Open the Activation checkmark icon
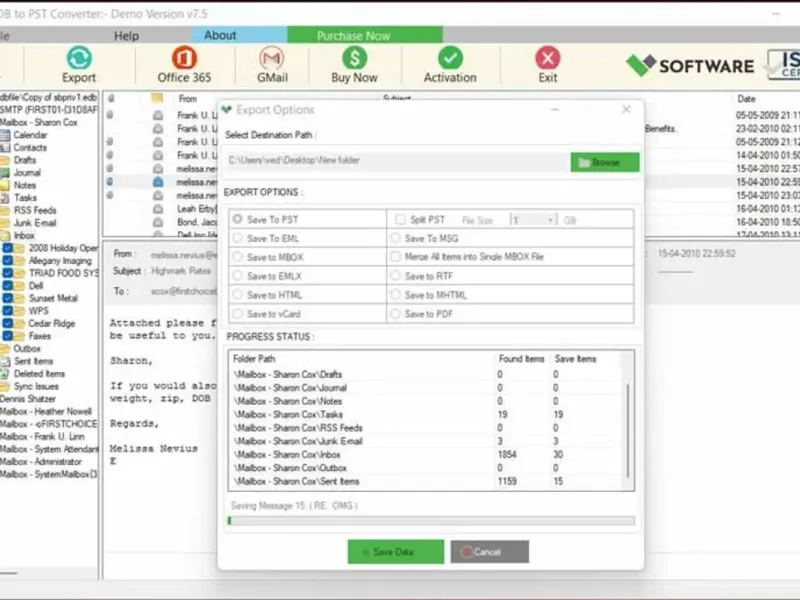Screen dimensions: 800x600 450,58
